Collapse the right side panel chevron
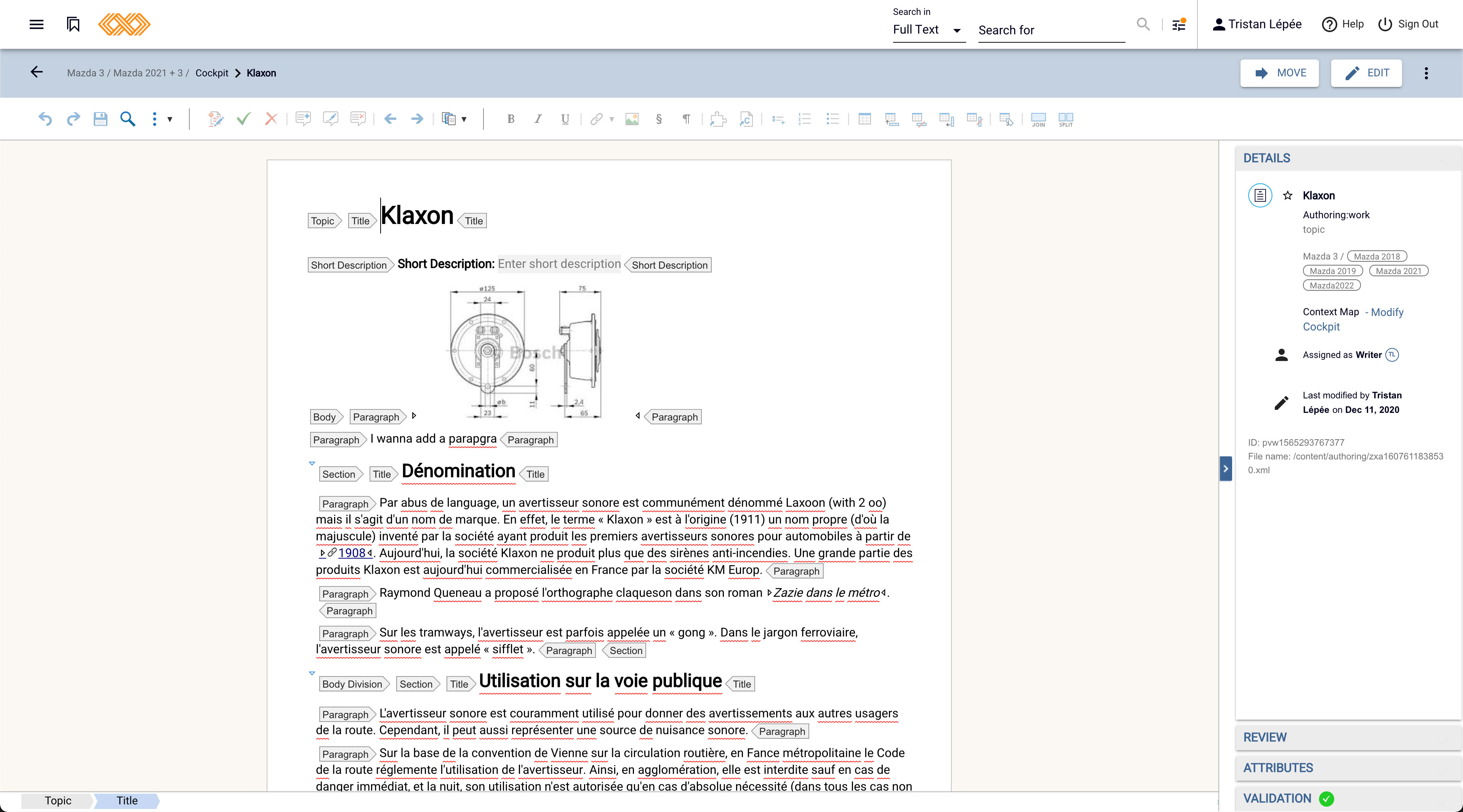The height and width of the screenshot is (812, 1463). (x=1226, y=468)
